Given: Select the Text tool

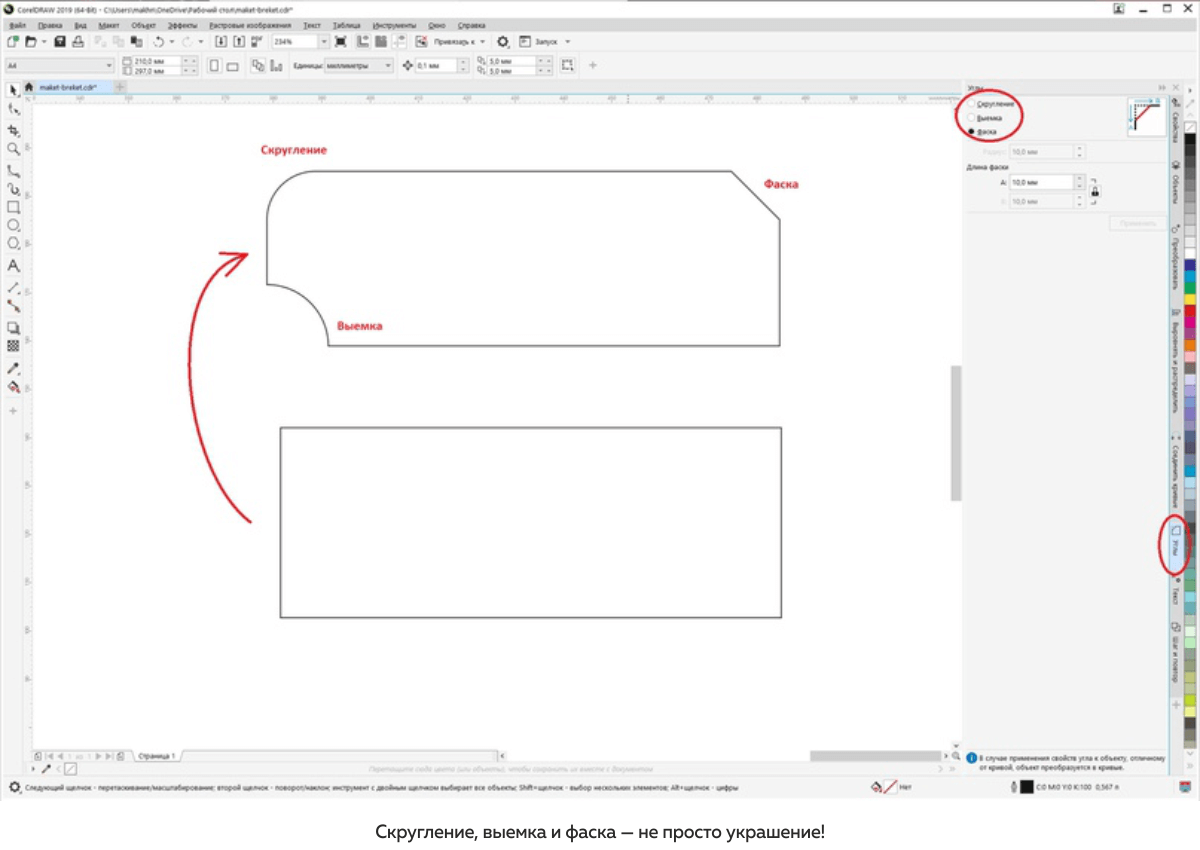Looking at the screenshot, I should [13, 265].
